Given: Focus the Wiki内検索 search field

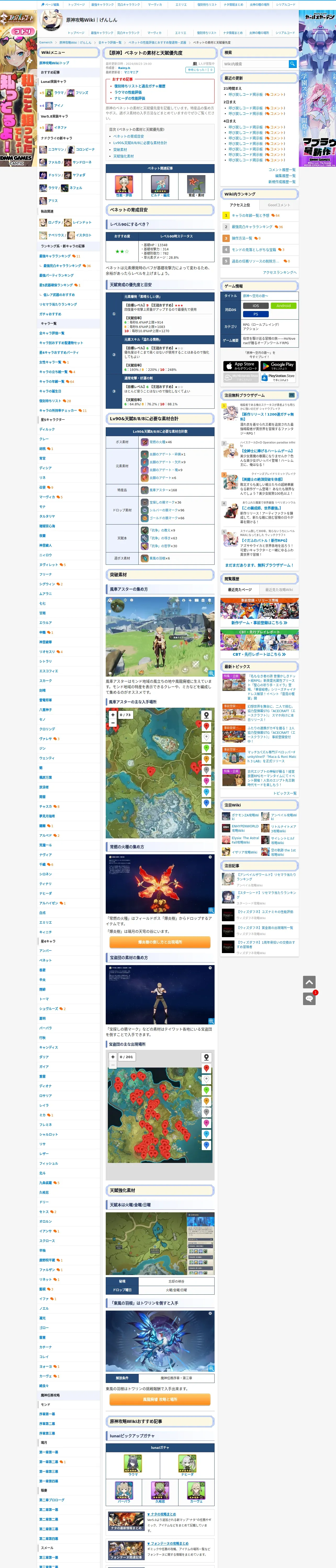Looking at the screenshot, I should [x=255, y=64].
